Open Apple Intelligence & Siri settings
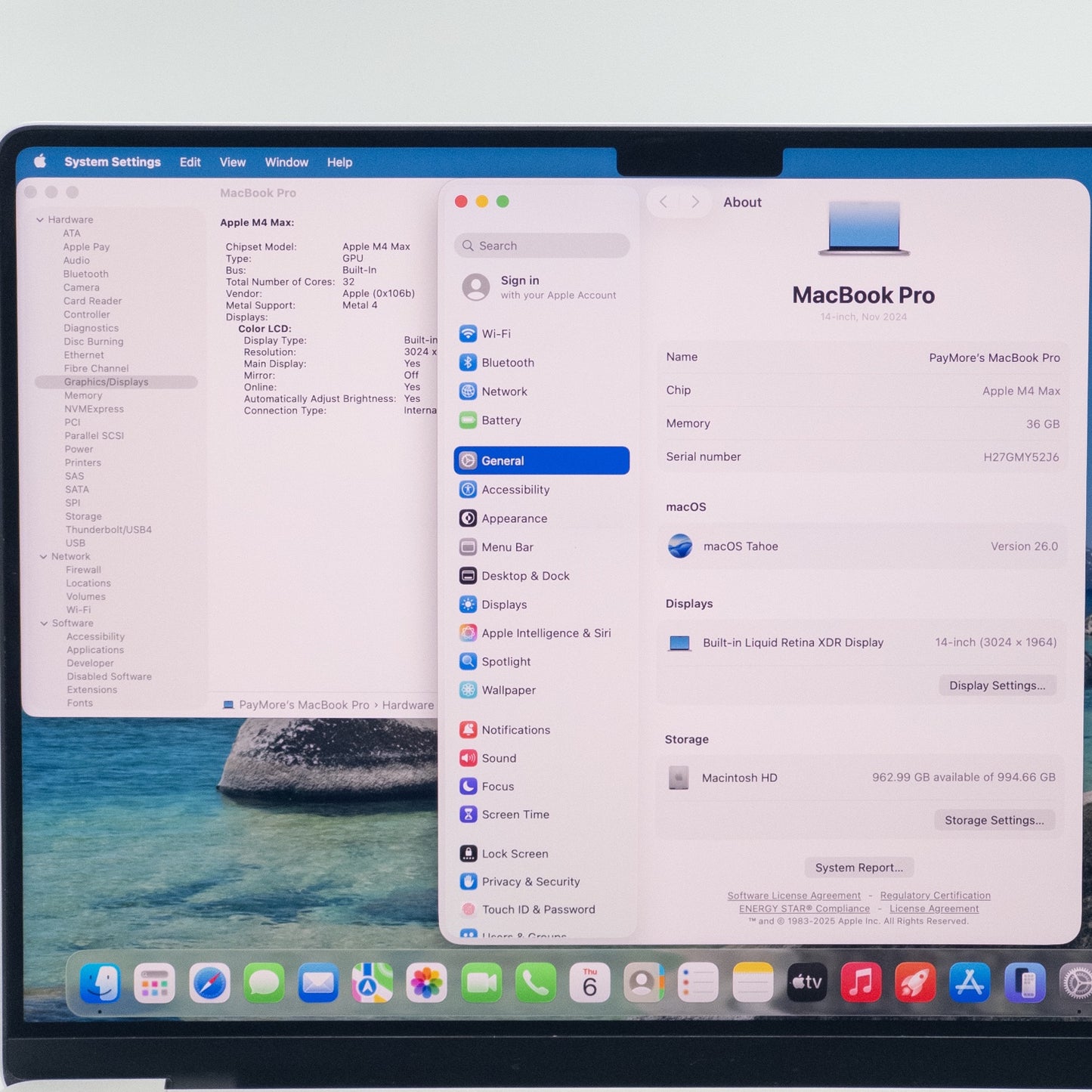The image size is (1092, 1092). [546, 633]
